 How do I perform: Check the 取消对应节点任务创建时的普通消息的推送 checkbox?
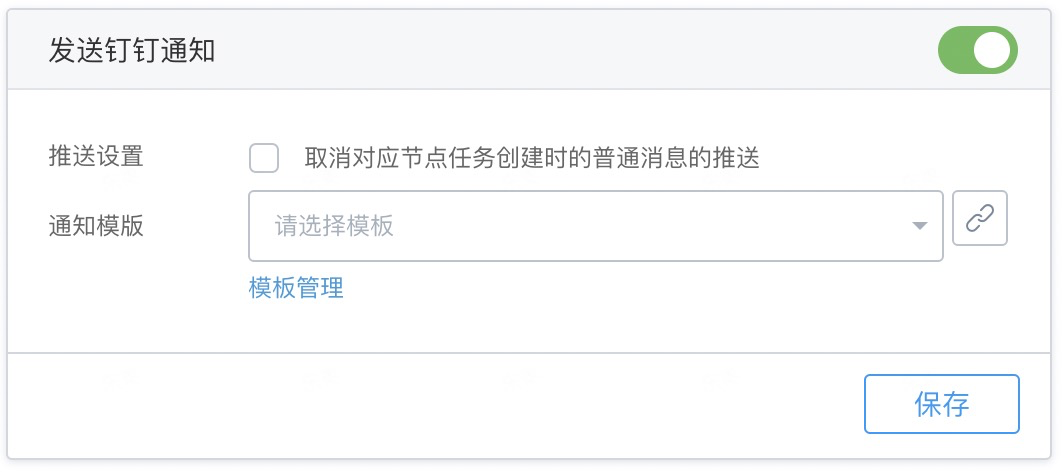(264, 158)
